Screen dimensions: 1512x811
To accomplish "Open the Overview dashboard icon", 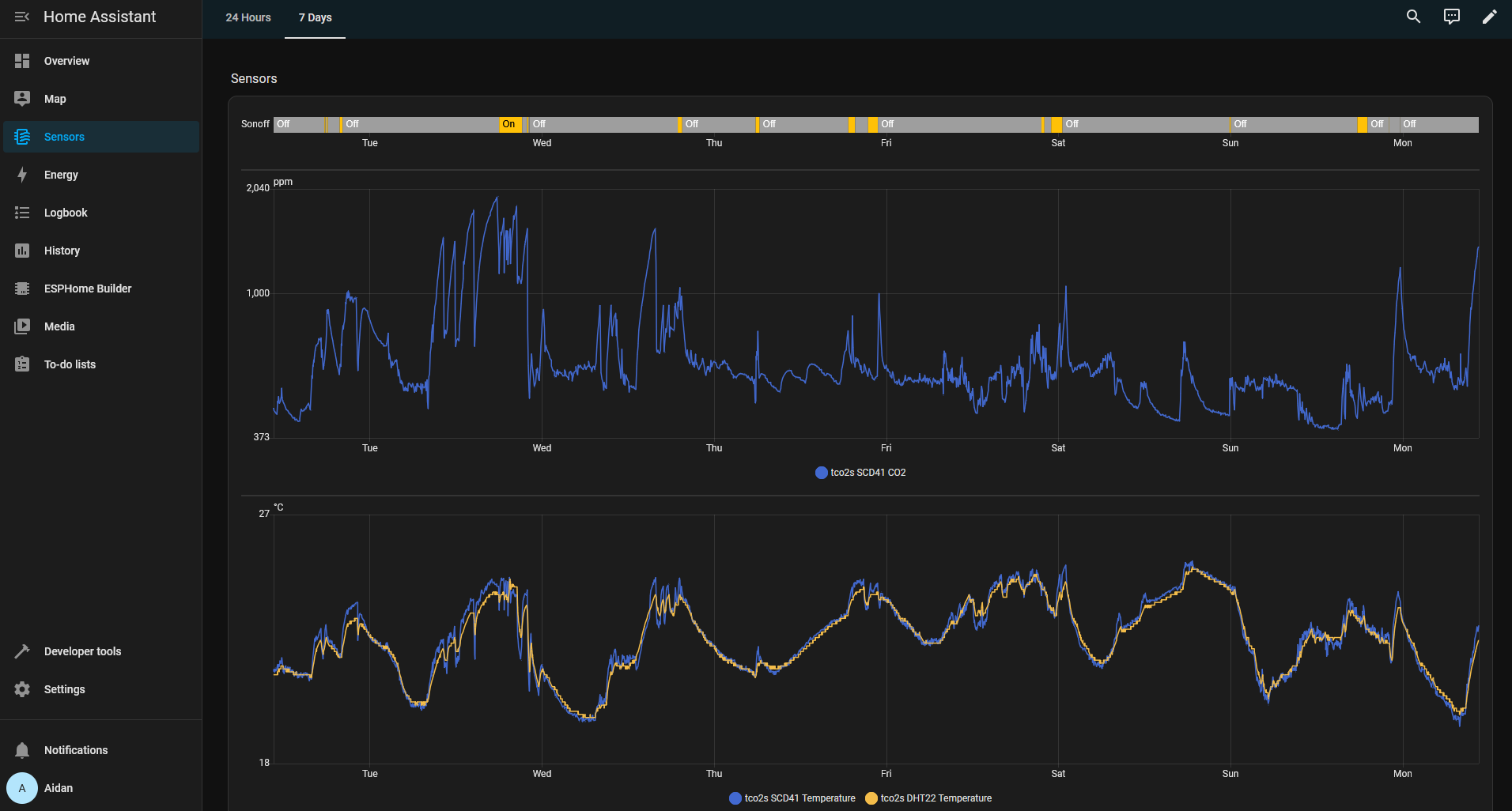I will (22, 61).
